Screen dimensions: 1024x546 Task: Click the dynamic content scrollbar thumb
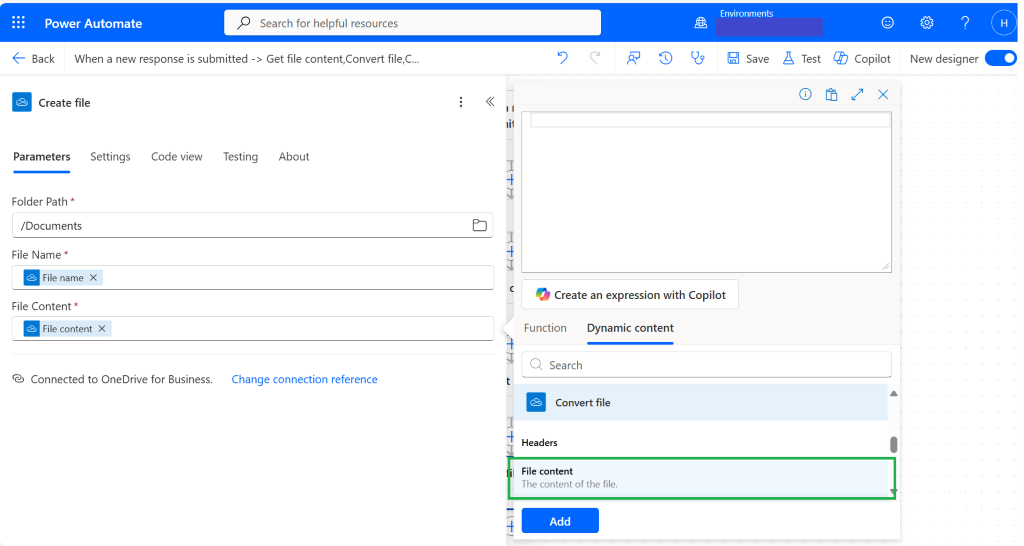pos(893,444)
